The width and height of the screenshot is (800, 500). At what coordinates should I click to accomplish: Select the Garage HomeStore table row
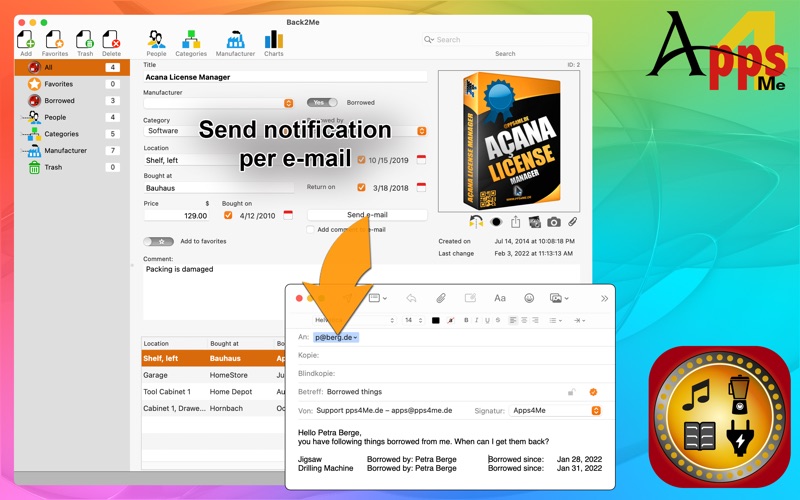pyautogui.click(x=213, y=375)
